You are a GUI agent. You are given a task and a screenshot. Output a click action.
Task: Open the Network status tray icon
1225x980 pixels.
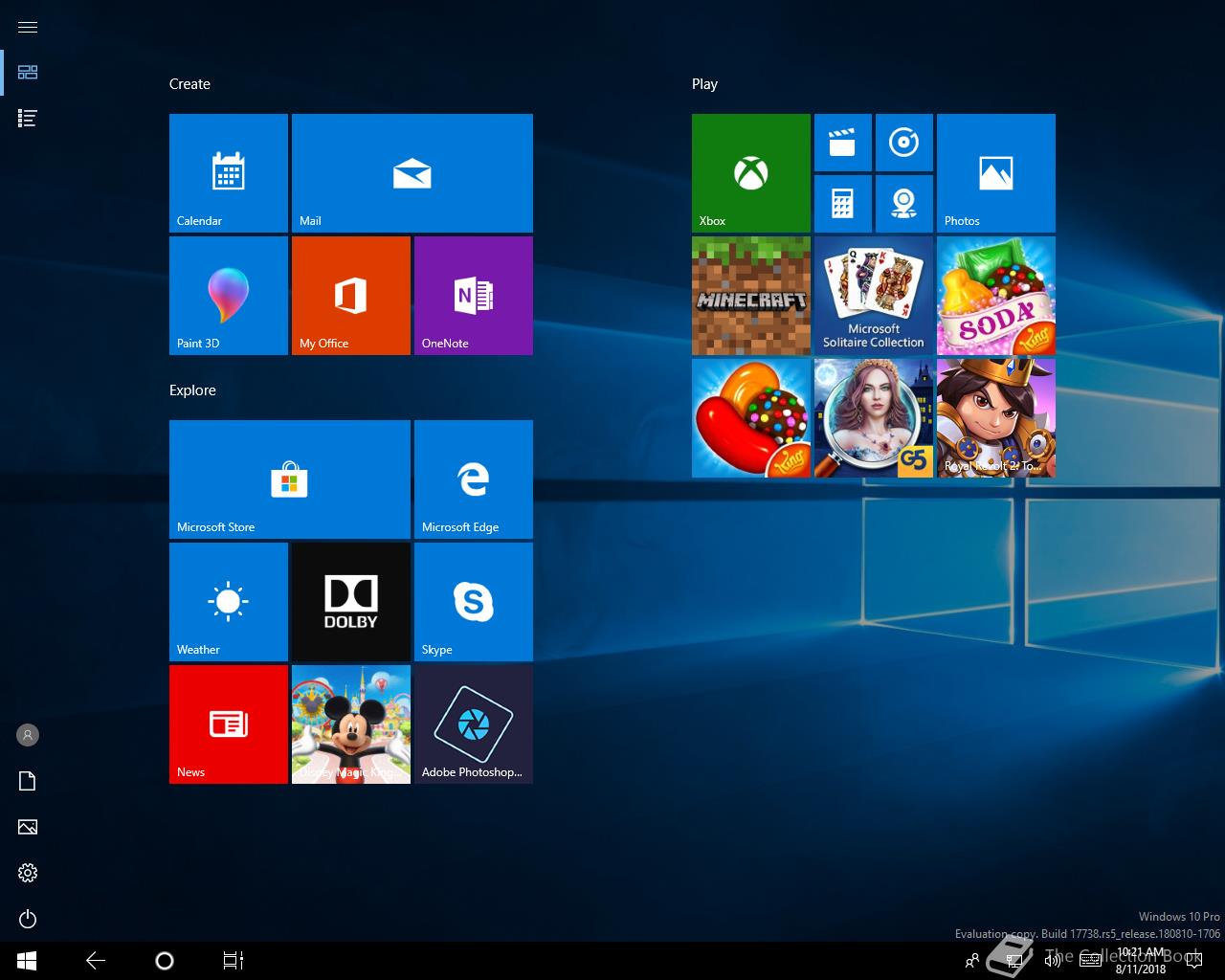(1013, 961)
